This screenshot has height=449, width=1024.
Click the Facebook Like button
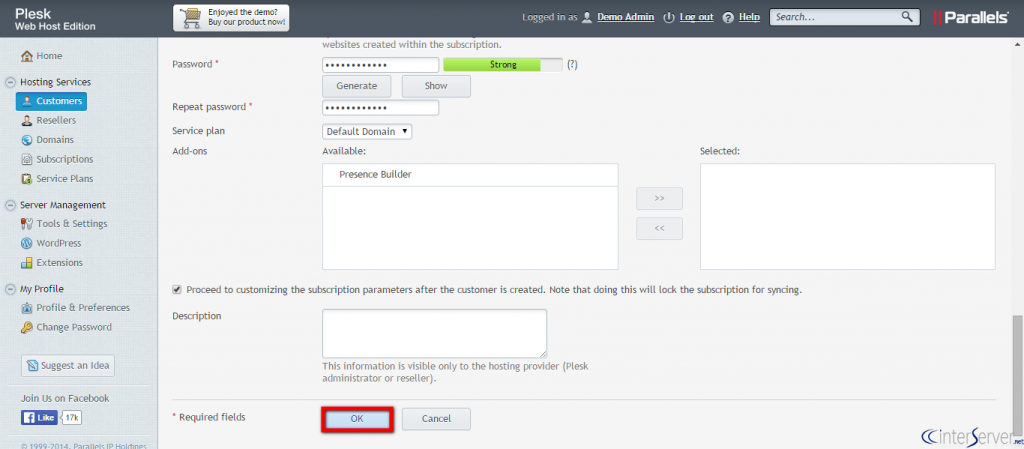39,418
